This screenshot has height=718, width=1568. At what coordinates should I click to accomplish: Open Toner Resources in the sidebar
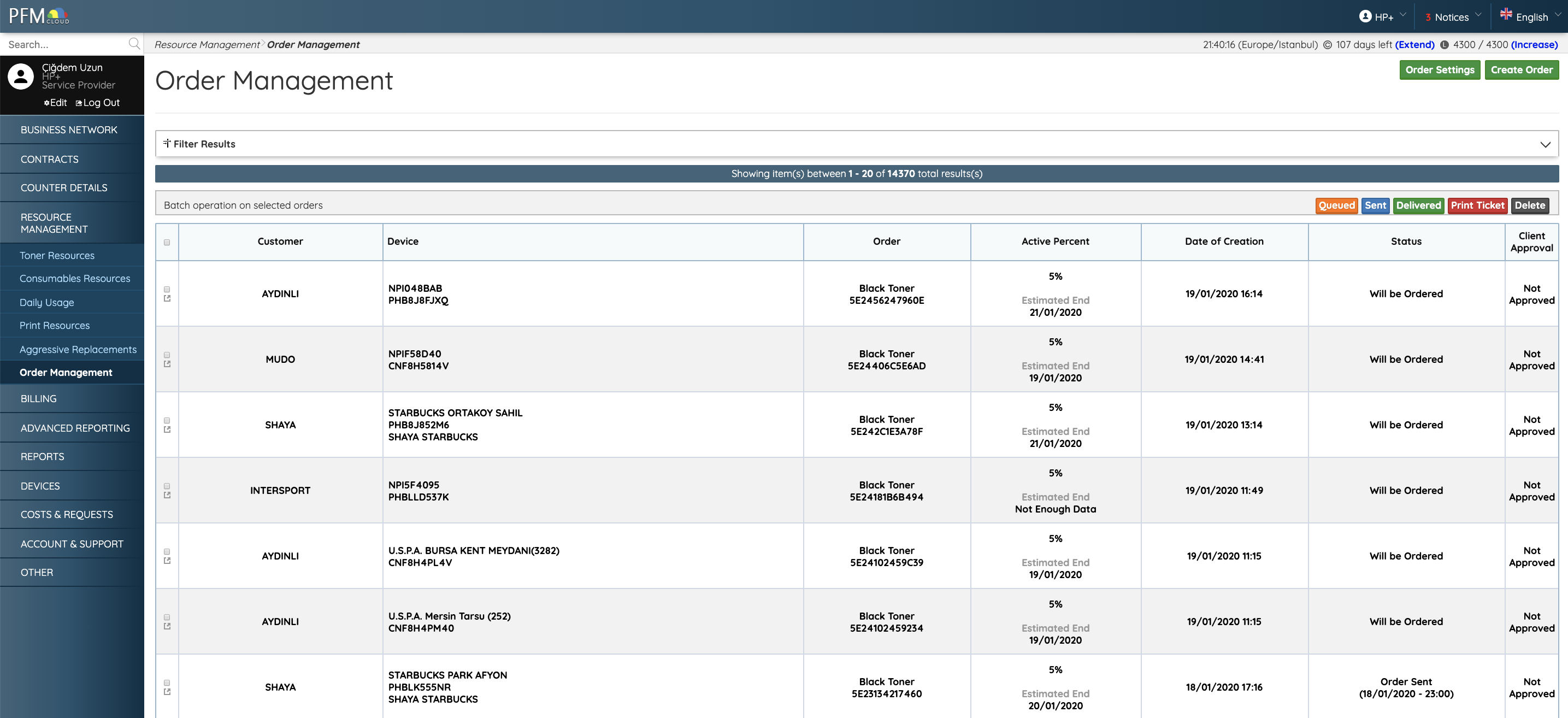tap(57, 255)
